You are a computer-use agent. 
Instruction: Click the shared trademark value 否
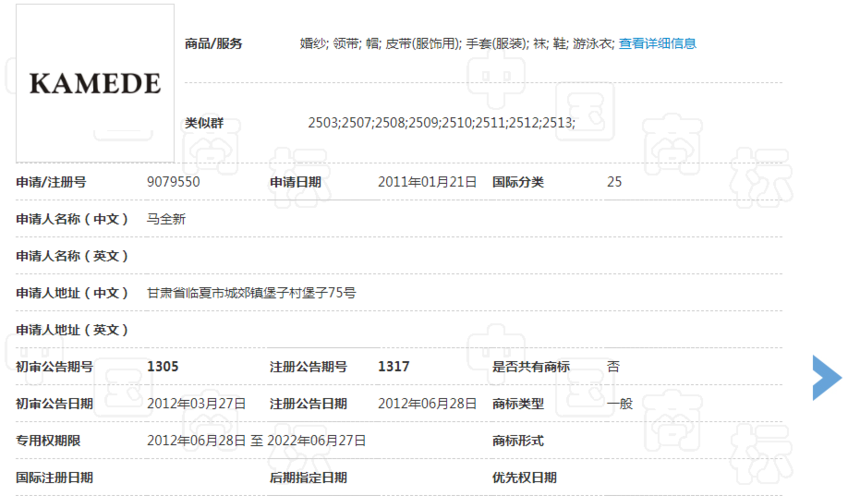pos(613,367)
